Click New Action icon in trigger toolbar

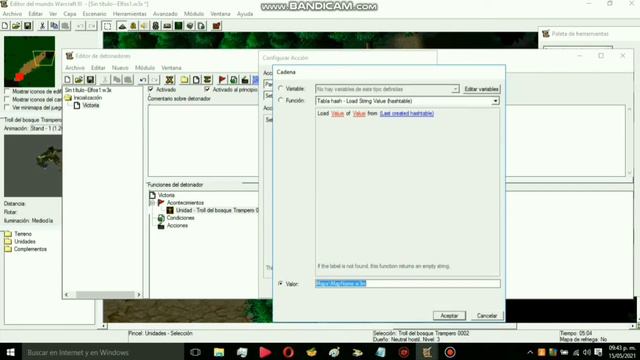[x=245, y=80]
